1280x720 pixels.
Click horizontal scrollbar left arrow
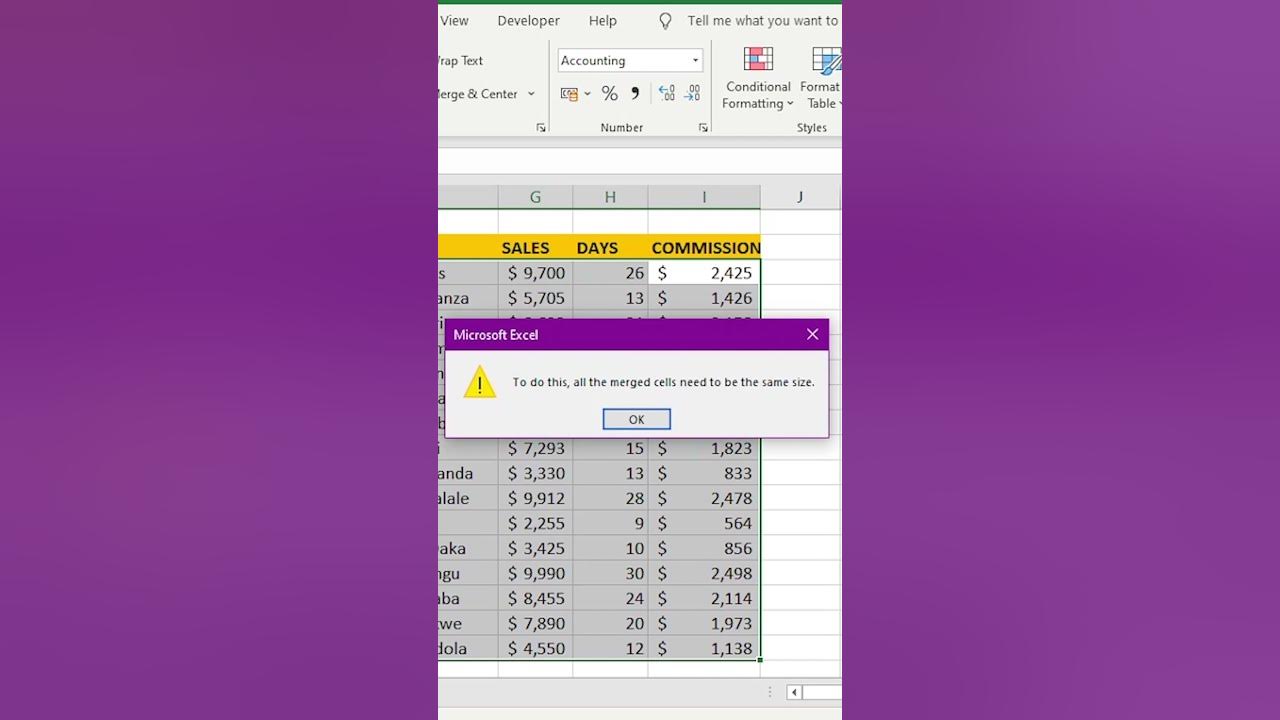pyautogui.click(x=794, y=692)
